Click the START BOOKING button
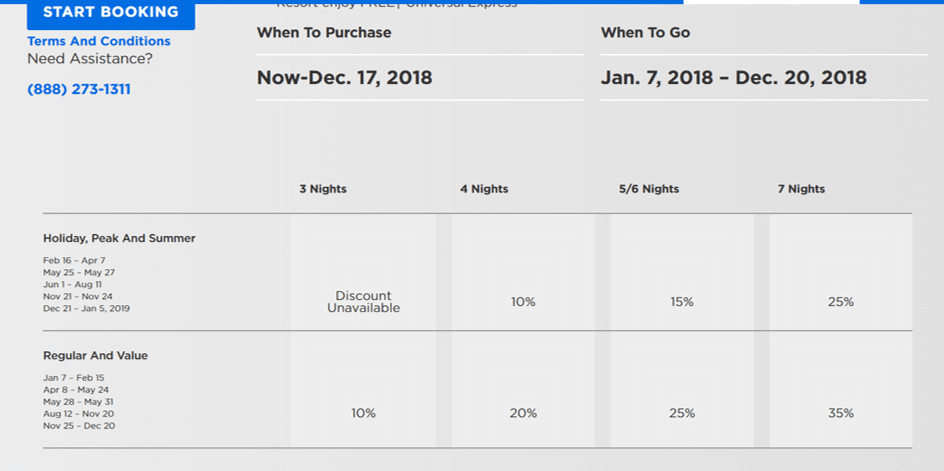944x471 pixels. tap(111, 13)
